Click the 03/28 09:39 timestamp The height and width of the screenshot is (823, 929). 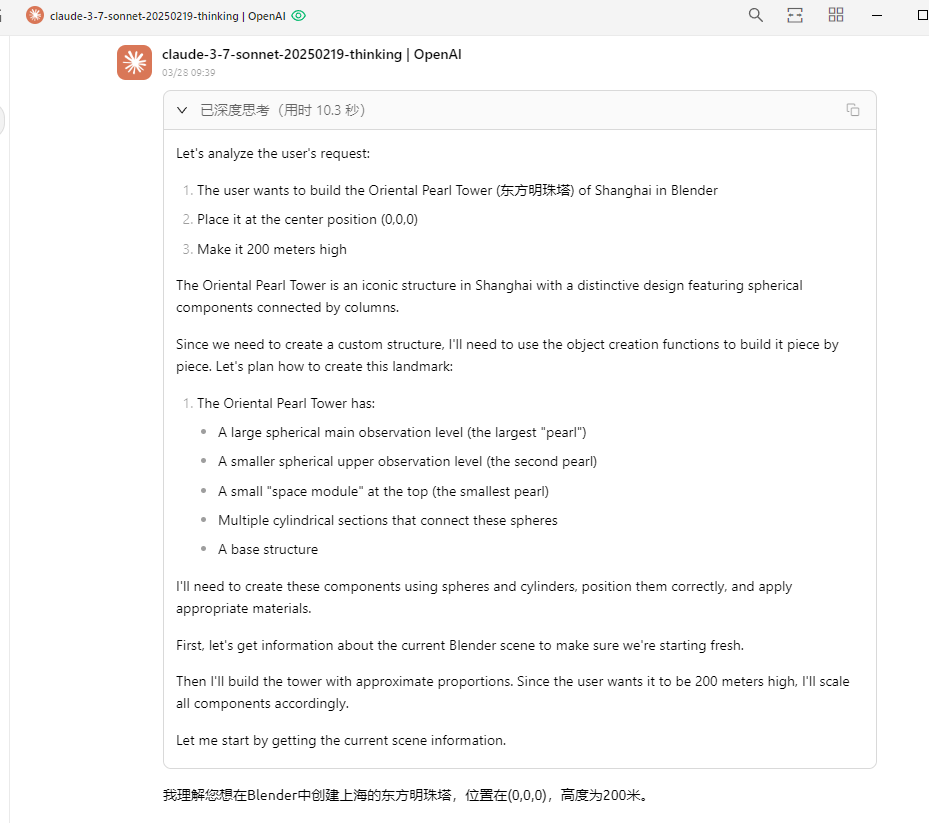tap(188, 73)
